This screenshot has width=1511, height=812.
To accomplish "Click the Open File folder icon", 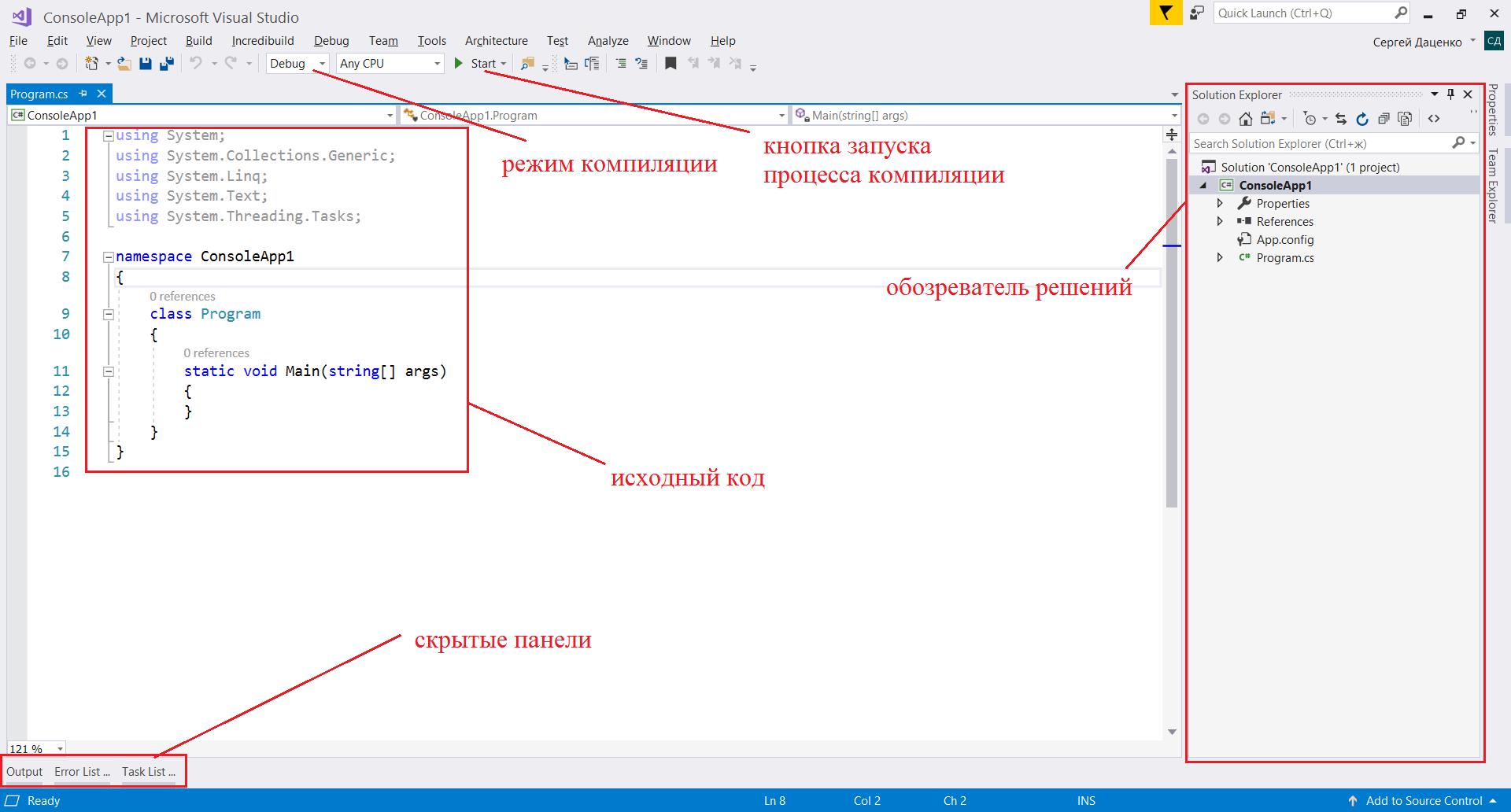I will (x=124, y=64).
